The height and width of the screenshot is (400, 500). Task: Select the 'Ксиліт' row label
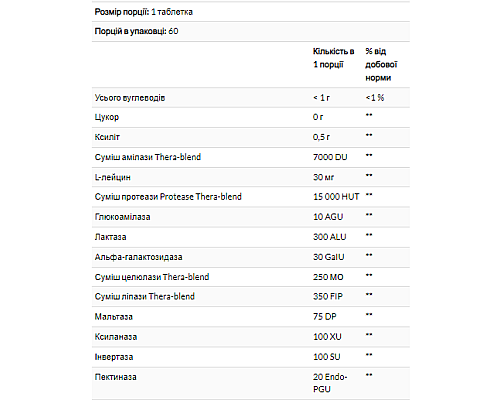pos(107,137)
